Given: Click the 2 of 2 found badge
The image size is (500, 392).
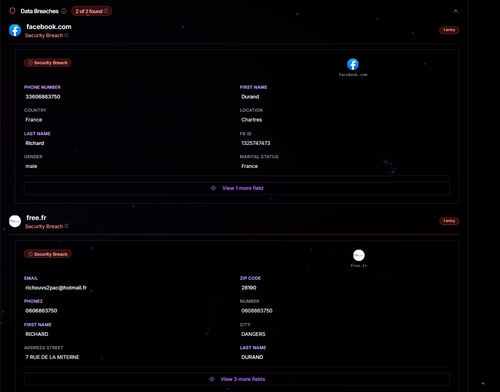Looking at the screenshot, I should [92, 11].
